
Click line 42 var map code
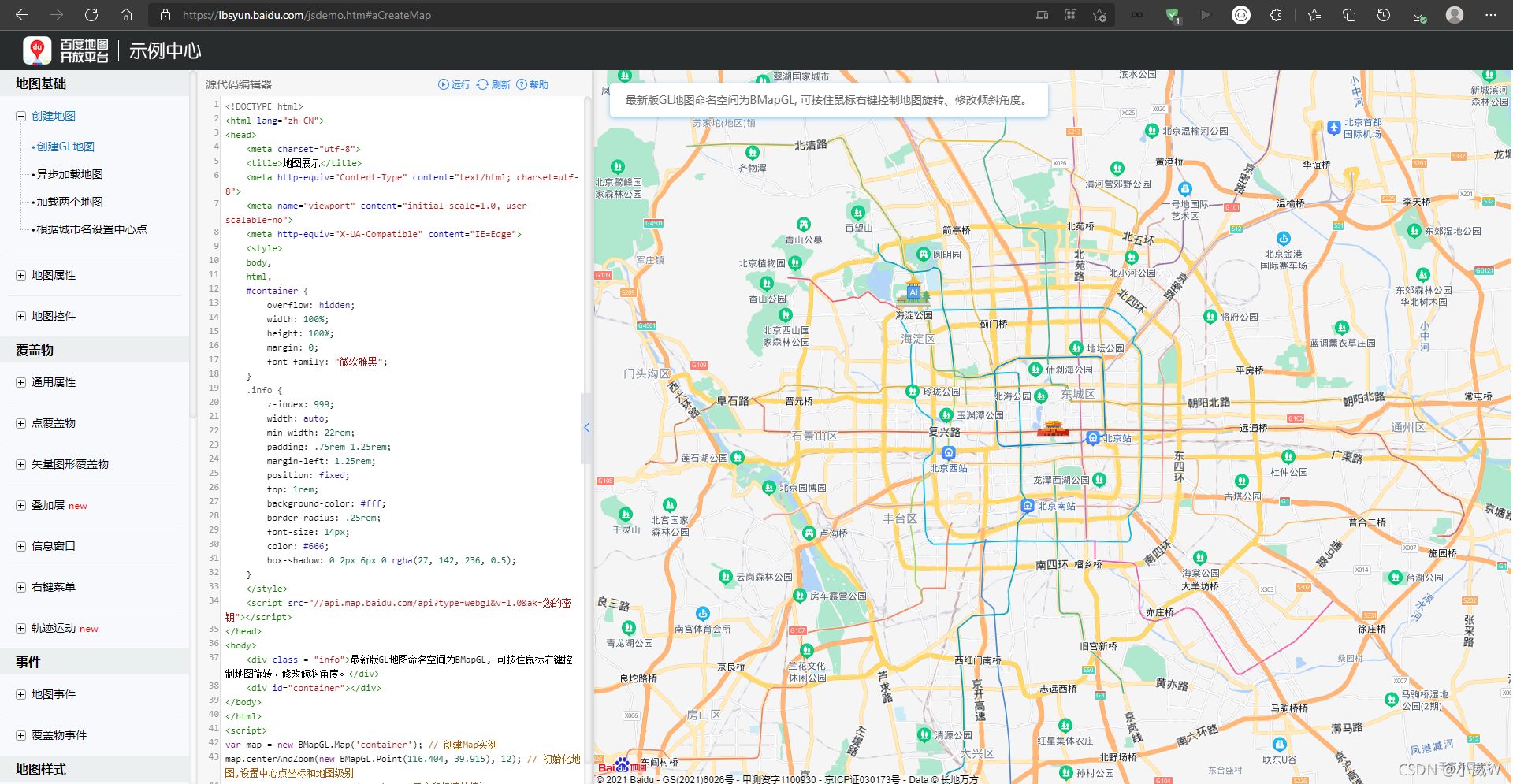pos(361,745)
